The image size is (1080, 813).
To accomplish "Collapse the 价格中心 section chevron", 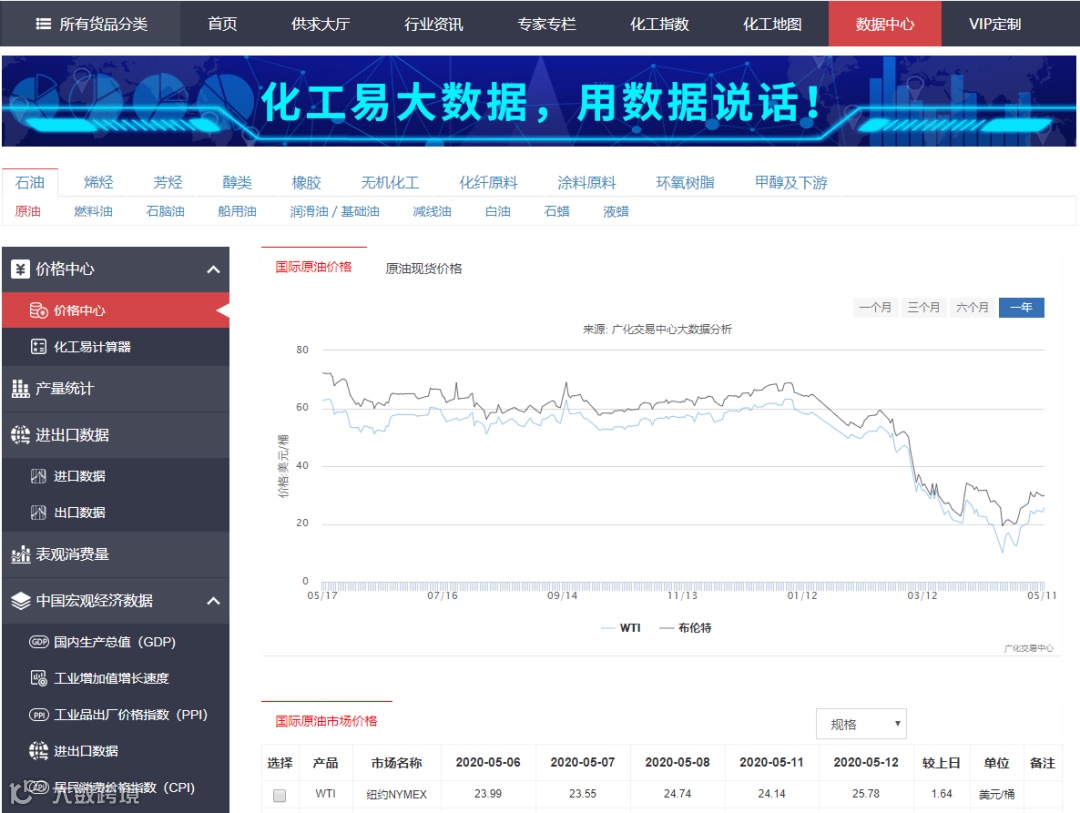I will coord(213,268).
